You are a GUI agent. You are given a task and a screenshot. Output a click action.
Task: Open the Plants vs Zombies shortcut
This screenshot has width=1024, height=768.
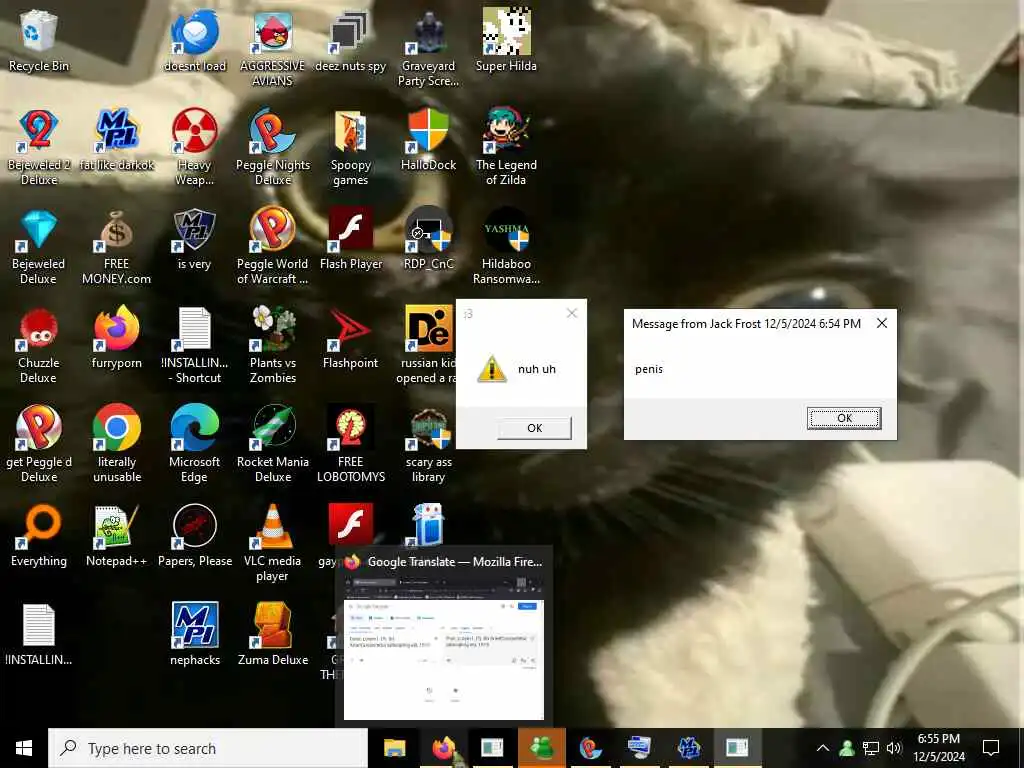[x=272, y=345]
